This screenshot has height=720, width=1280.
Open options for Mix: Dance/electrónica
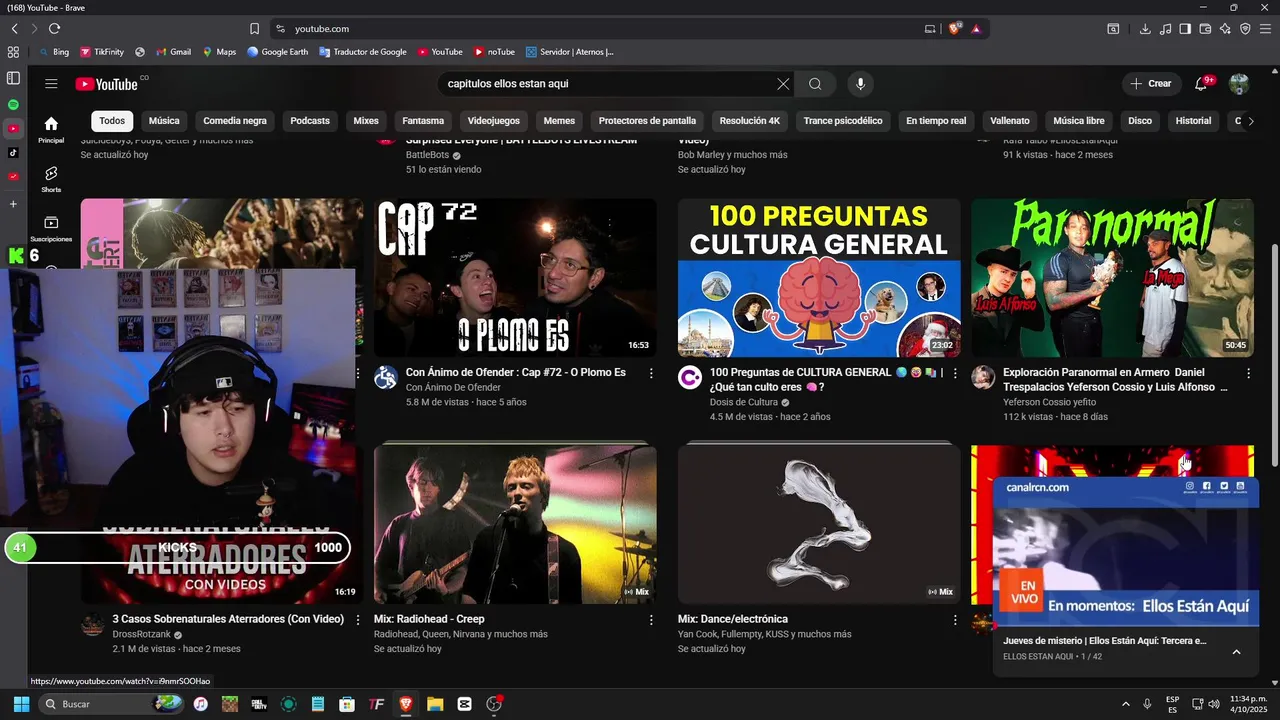point(955,620)
